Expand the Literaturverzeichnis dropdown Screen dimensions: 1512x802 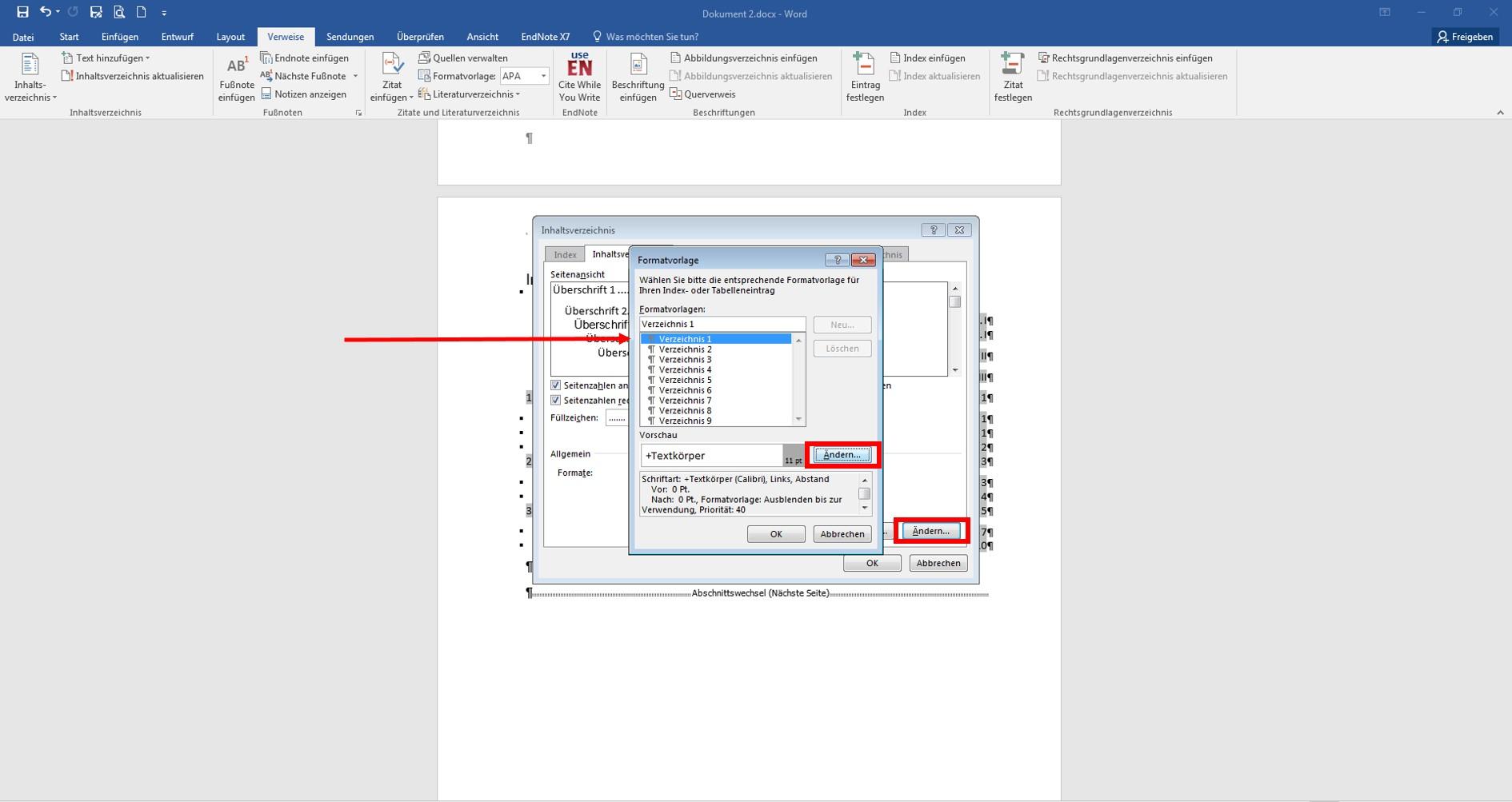[470, 94]
